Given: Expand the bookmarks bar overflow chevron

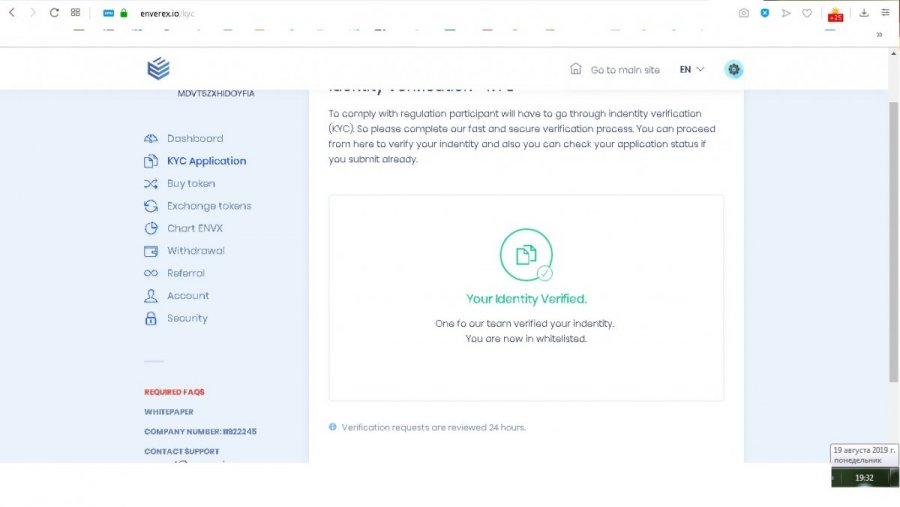Looking at the screenshot, I should tap(879, 34).
